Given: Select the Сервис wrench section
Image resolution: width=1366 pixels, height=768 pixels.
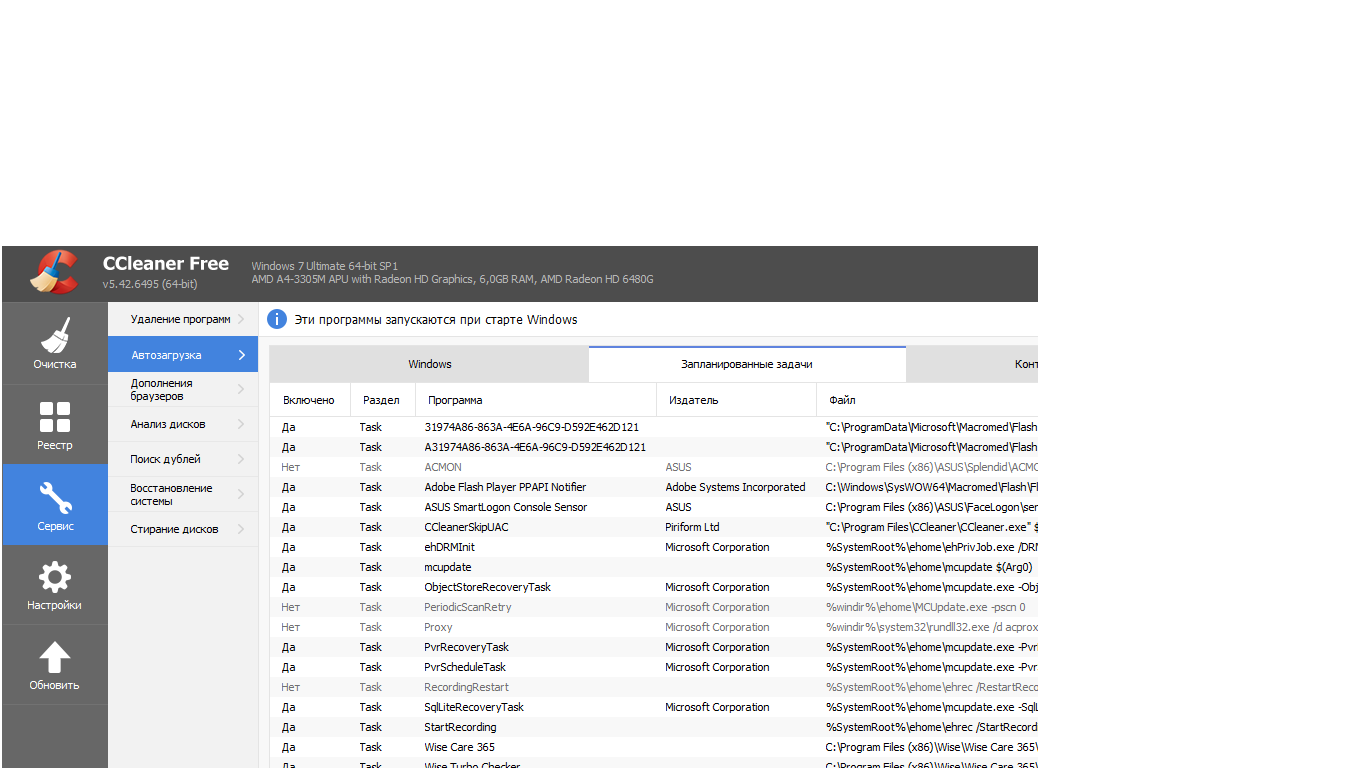Looking at the screenshot, I should pyautogui.click(x=55, y=505).
